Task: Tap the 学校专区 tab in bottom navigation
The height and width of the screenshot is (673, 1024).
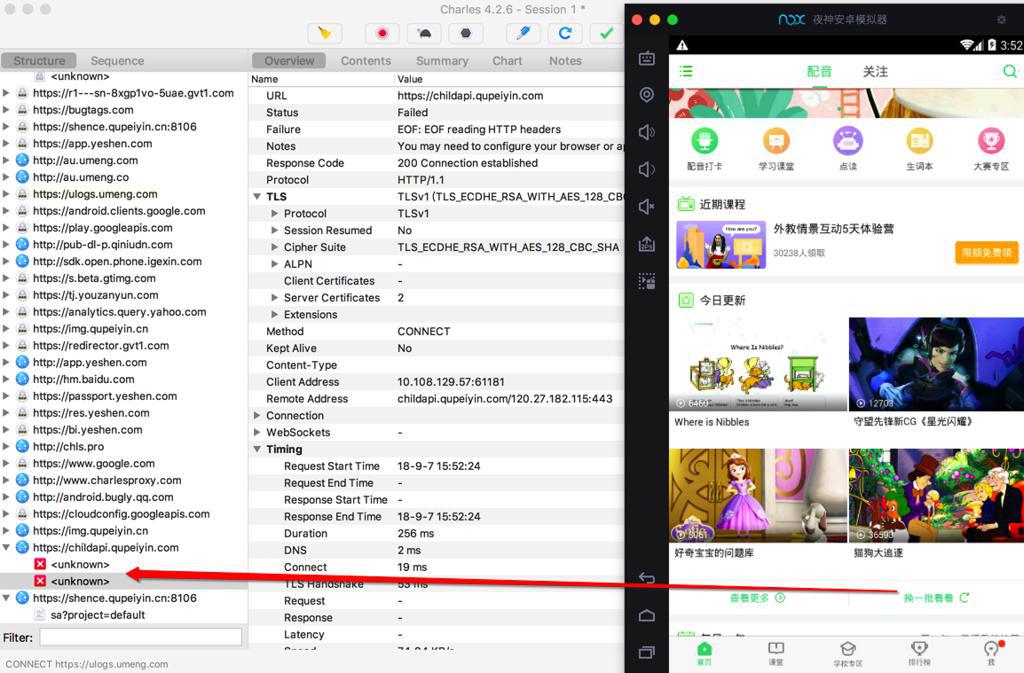Action: [848, 653]
